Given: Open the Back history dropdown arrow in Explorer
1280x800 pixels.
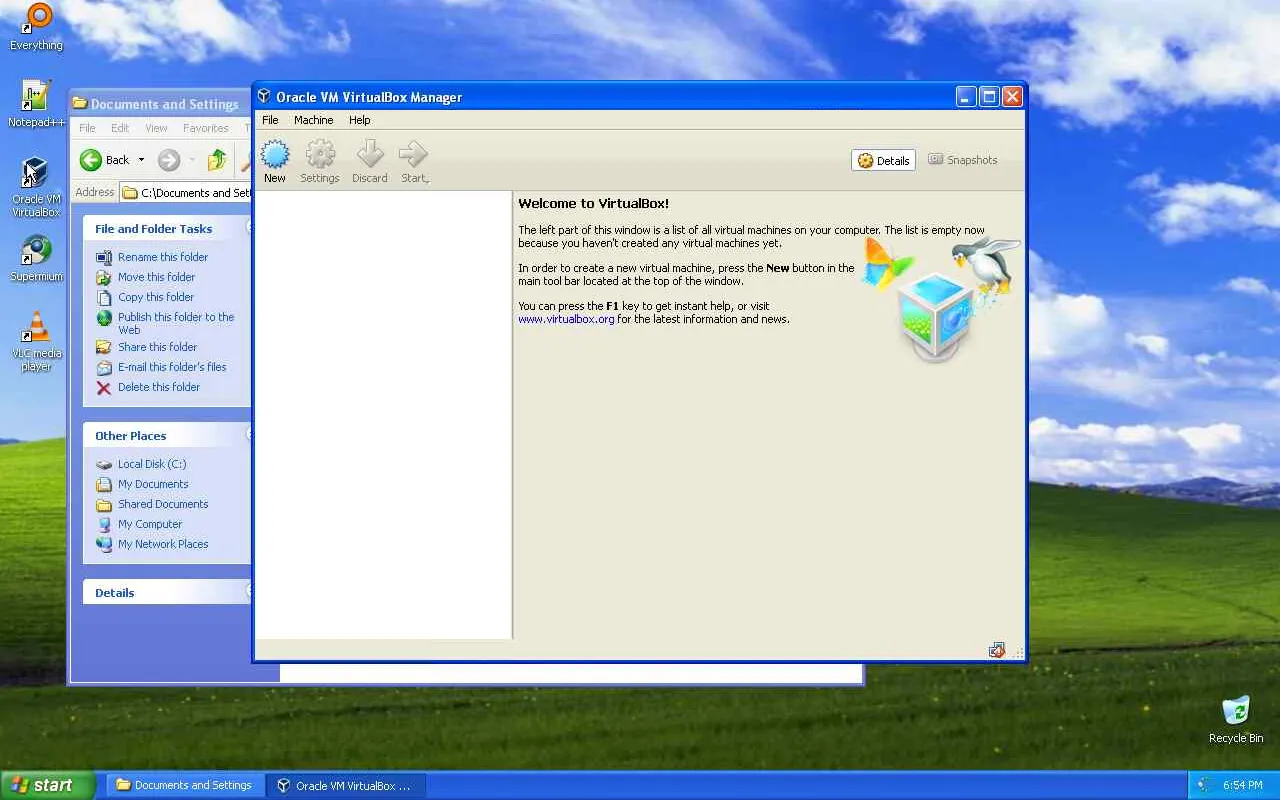Looking at the screenshot, I should pos(141,160).
